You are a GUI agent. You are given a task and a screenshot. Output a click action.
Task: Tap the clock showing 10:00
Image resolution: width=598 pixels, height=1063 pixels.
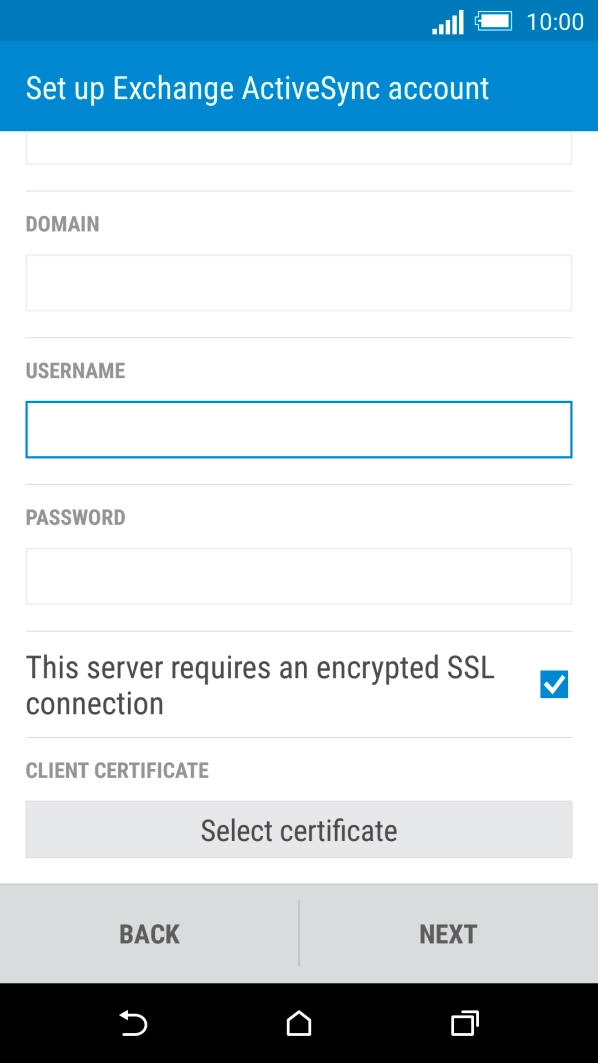click(555, 20)
